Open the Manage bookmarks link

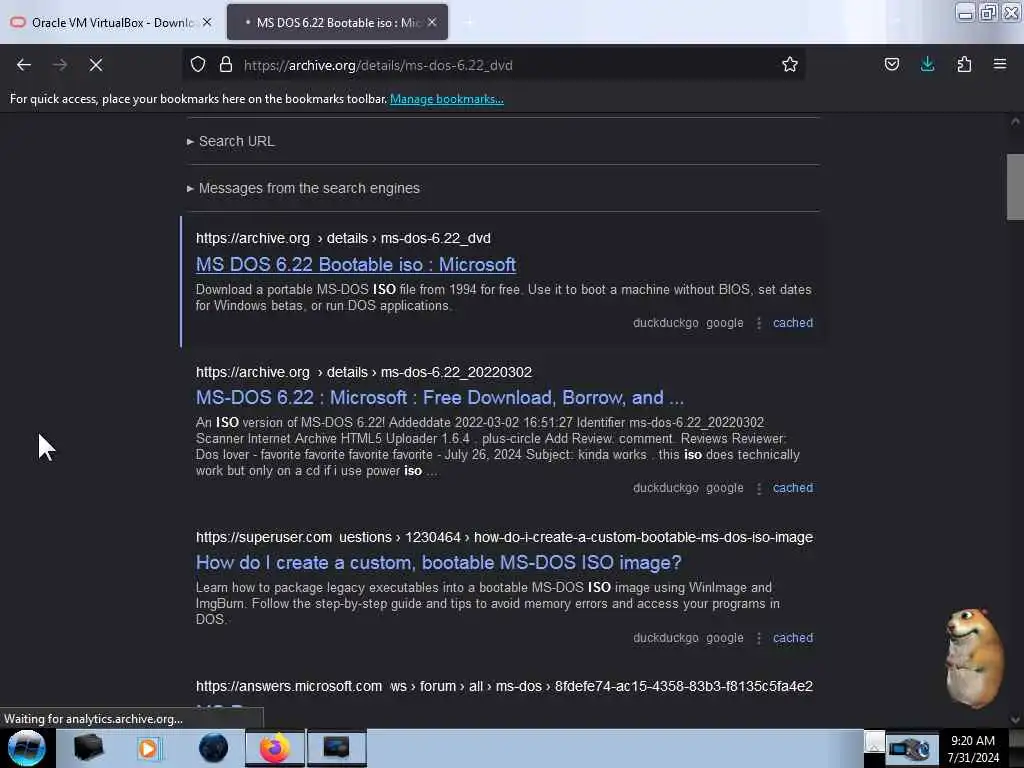click(447, 99)
